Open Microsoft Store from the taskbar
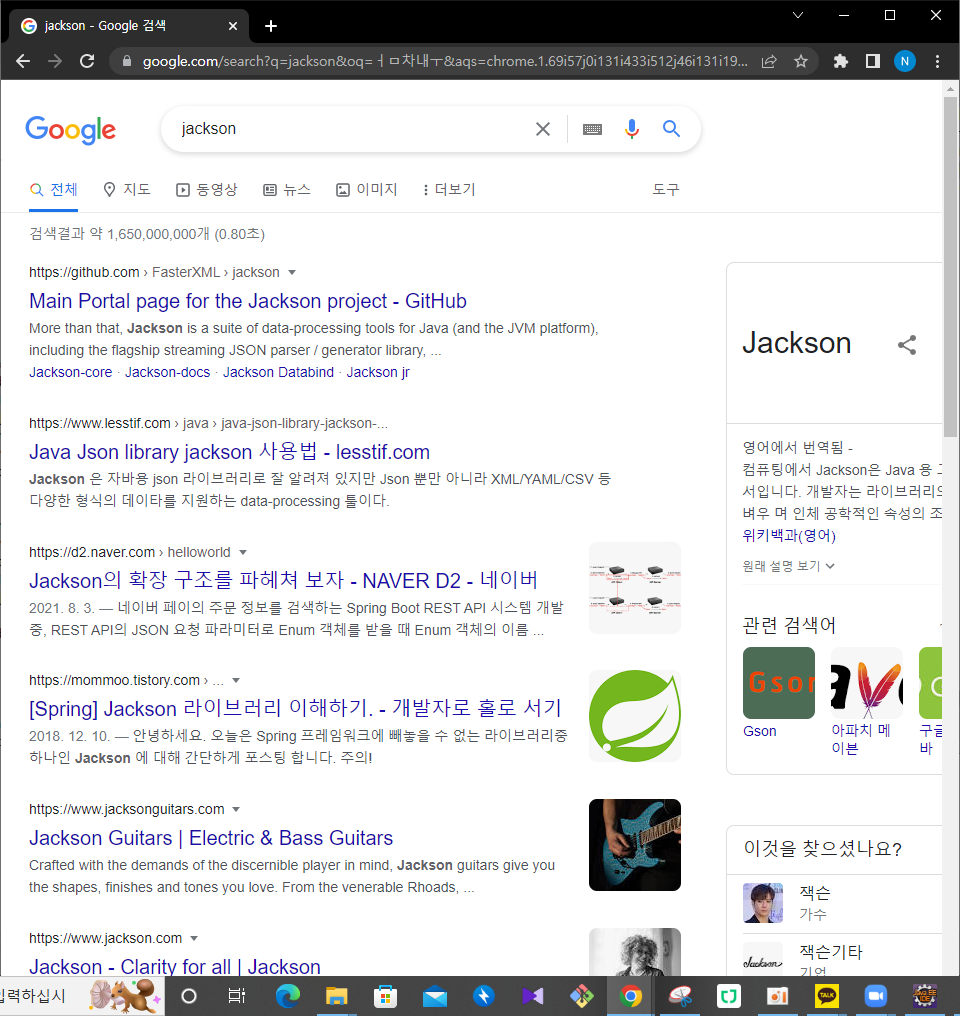 385,996
